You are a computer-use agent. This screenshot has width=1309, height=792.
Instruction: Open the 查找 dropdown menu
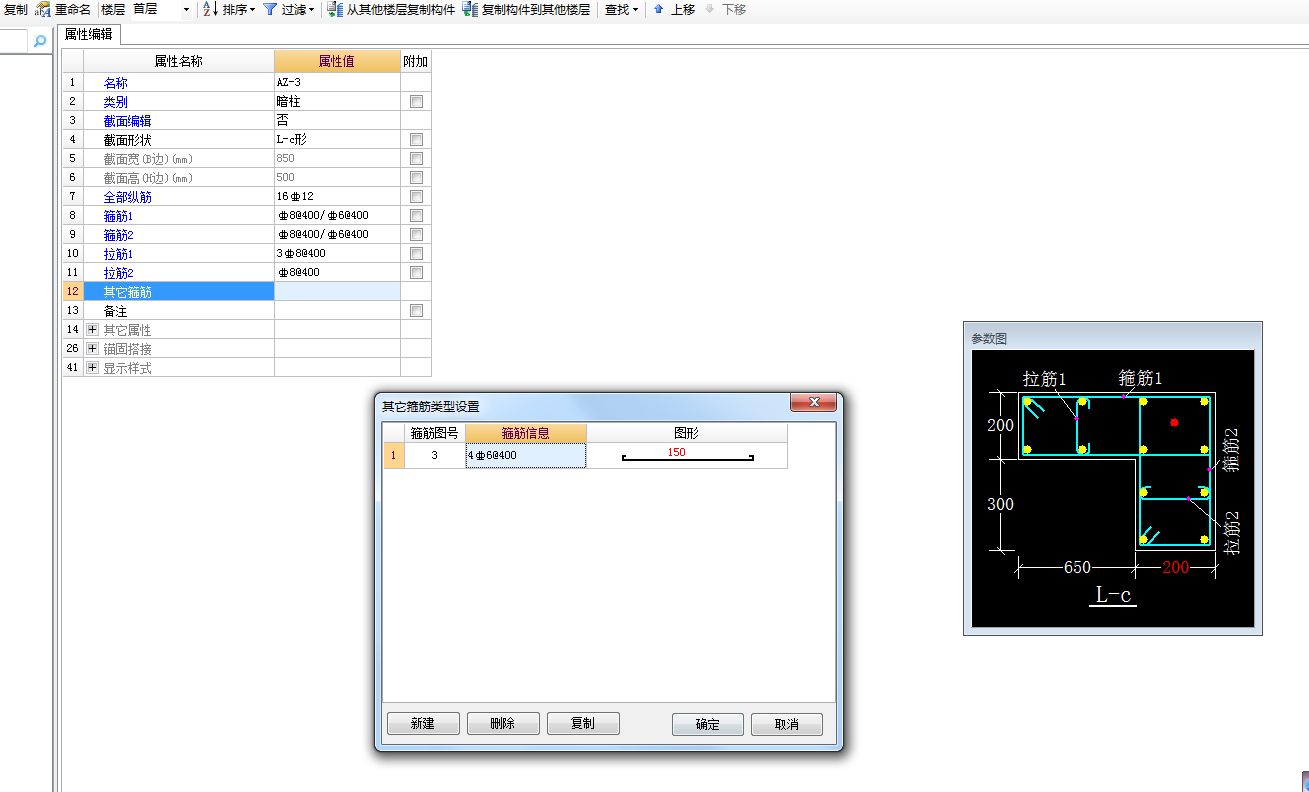coord(621,9)
